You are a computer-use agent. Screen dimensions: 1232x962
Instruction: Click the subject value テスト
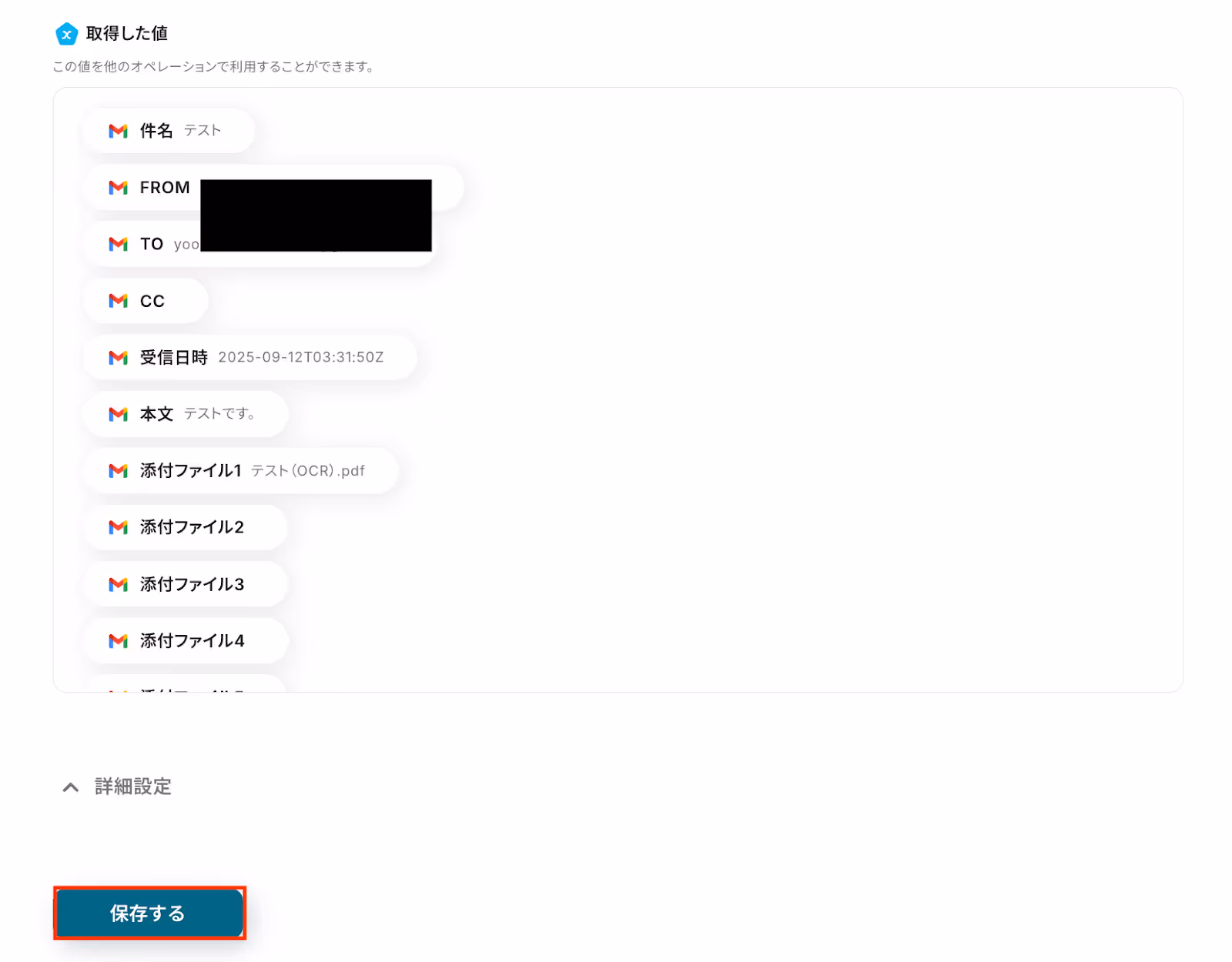[203, 131]
